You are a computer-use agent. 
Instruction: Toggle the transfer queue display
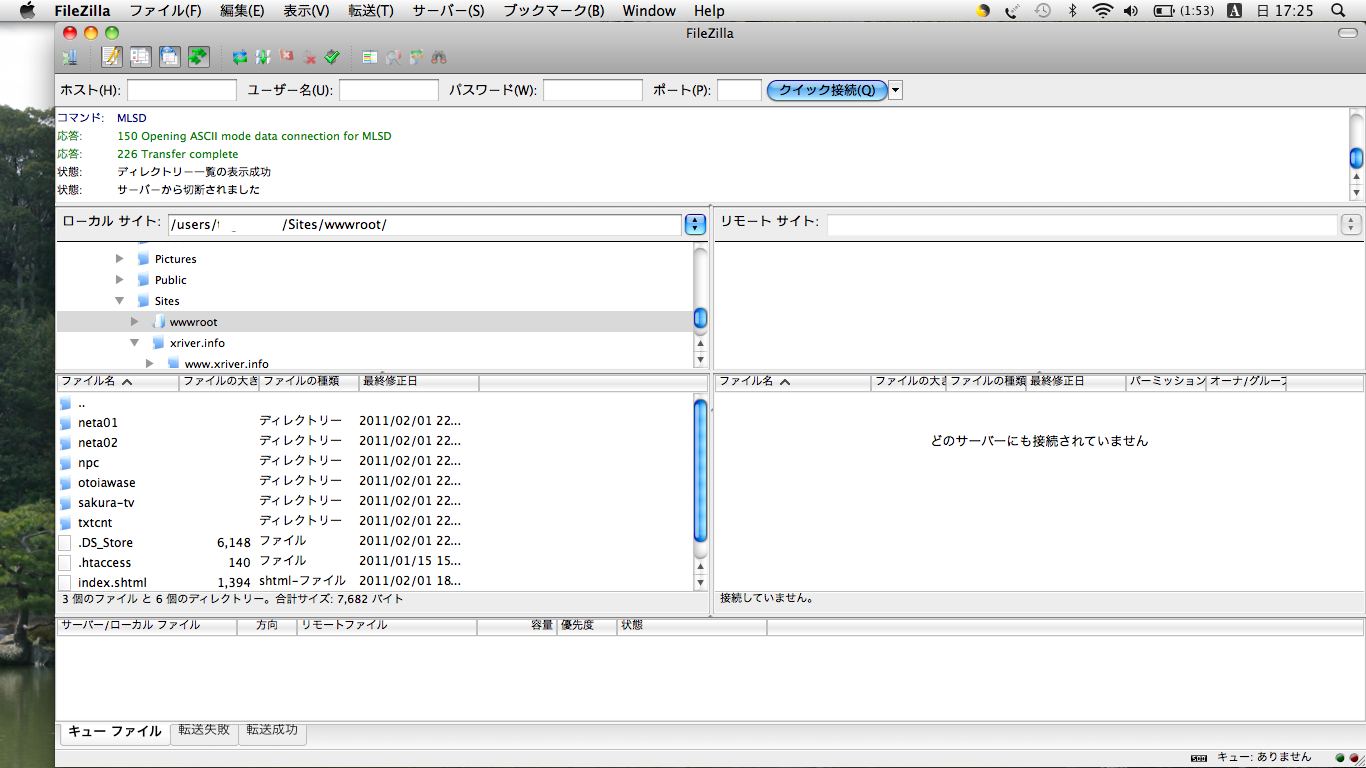click(198, 57)
